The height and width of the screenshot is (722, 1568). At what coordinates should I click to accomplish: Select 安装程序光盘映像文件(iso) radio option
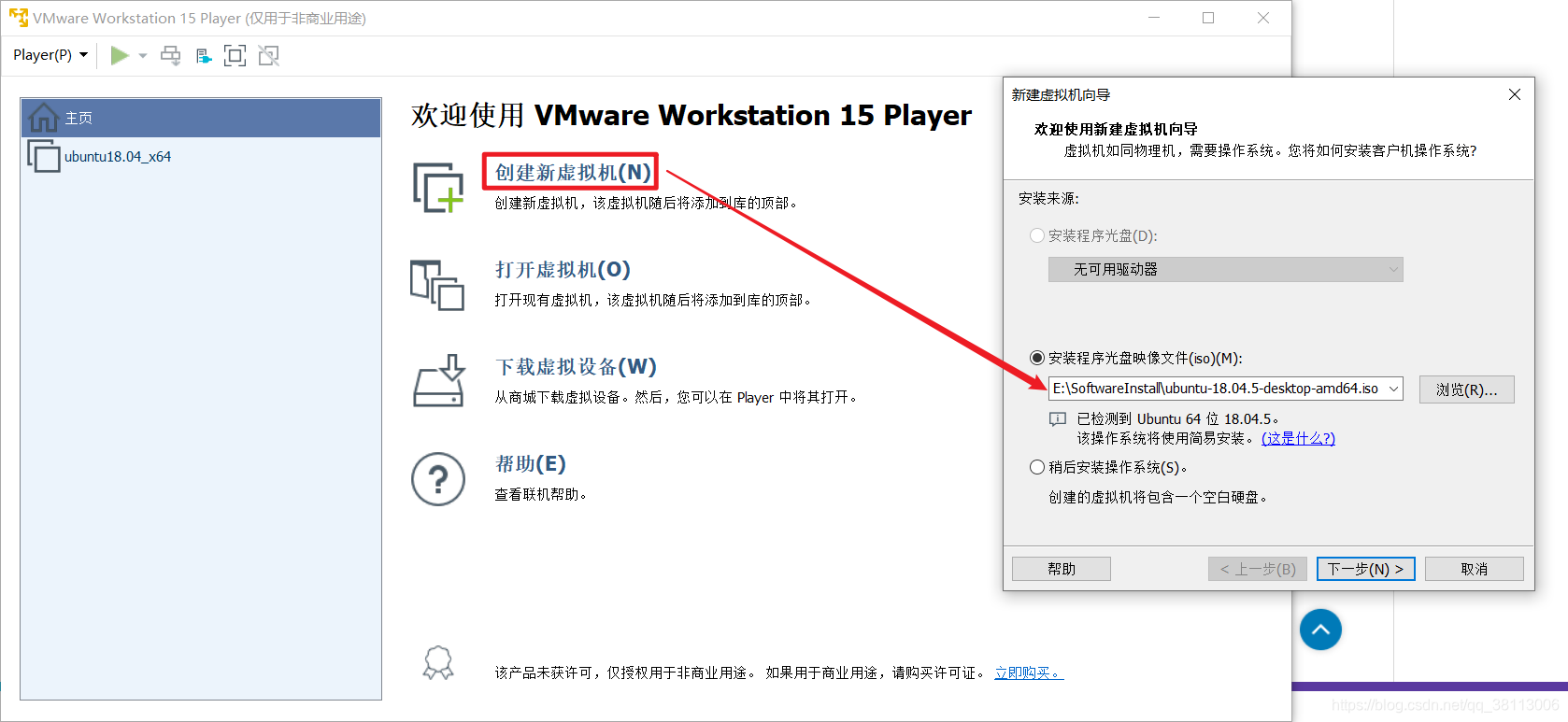1135,358
